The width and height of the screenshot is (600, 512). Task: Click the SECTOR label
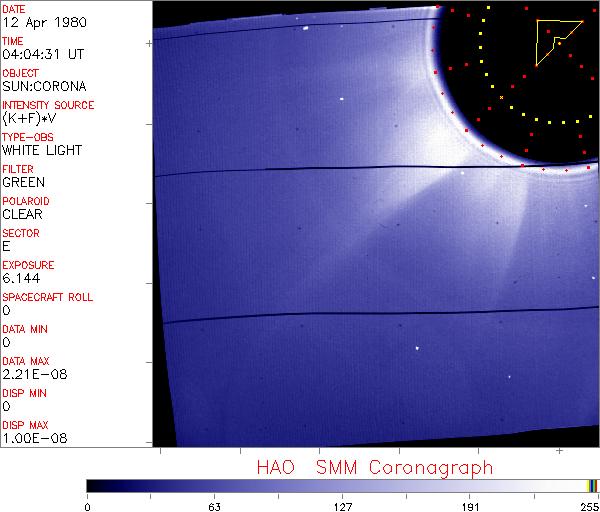point(21,233)
